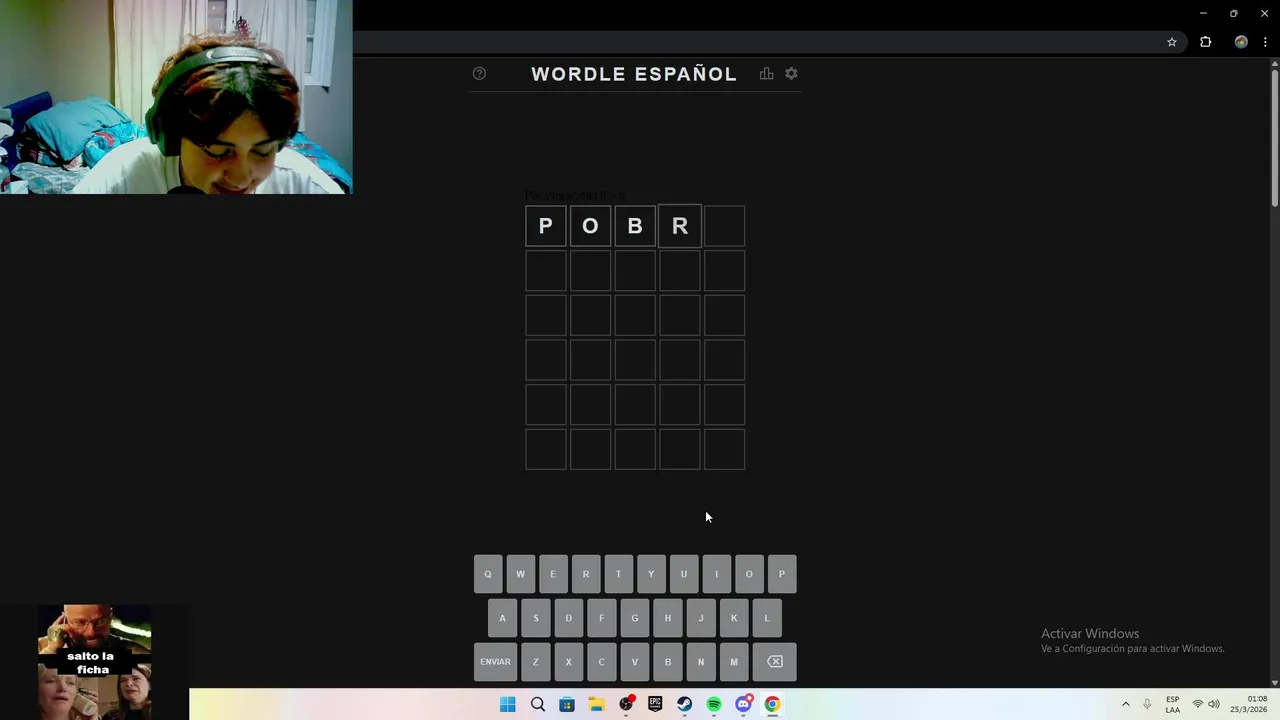
Task: Tap the O key on the on-screen keyboard
Action: point(749,574)
